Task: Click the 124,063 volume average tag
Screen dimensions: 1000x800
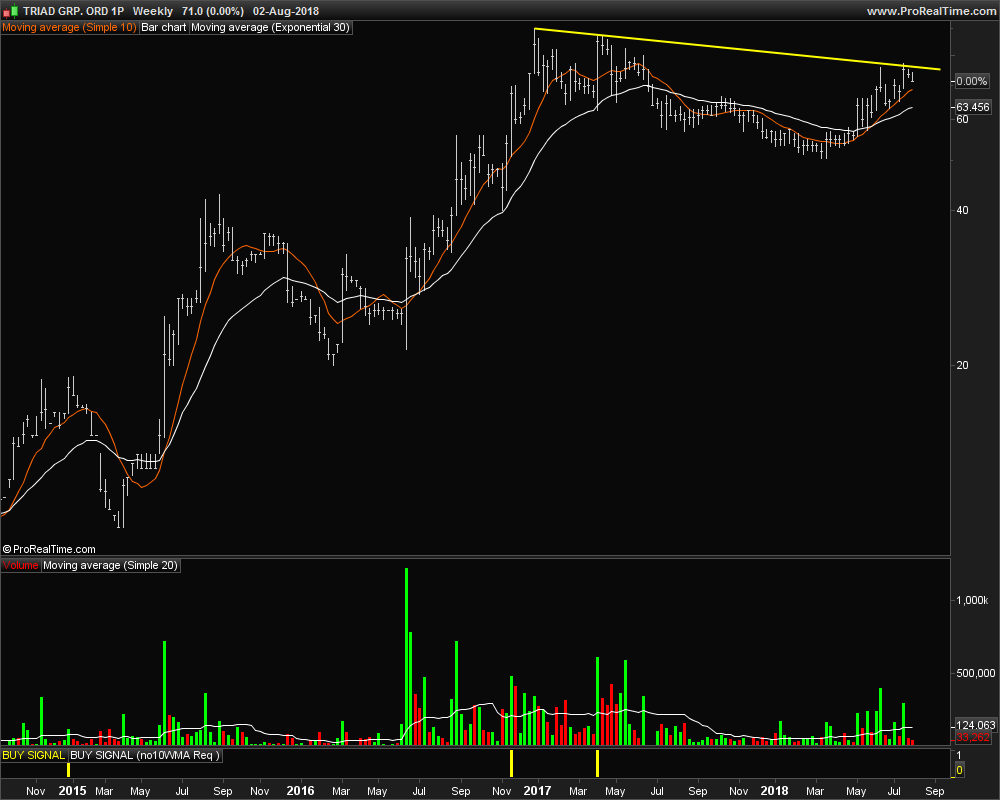Action: pos(975,725)
